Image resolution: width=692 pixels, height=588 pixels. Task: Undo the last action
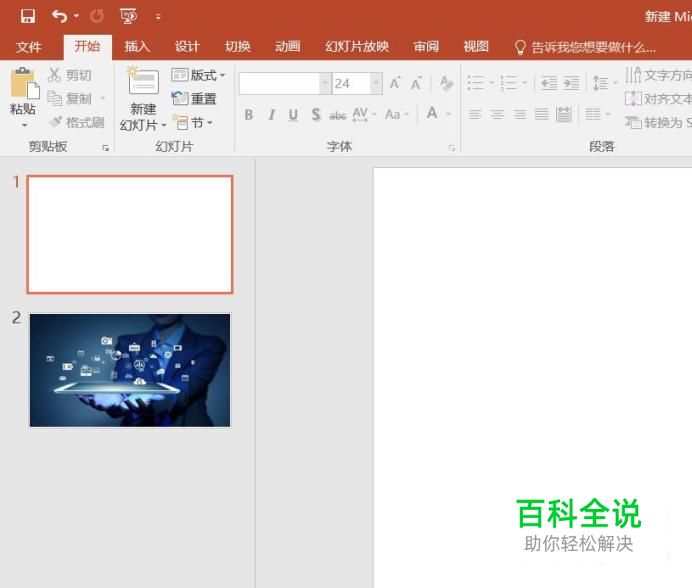coord(60,16)
